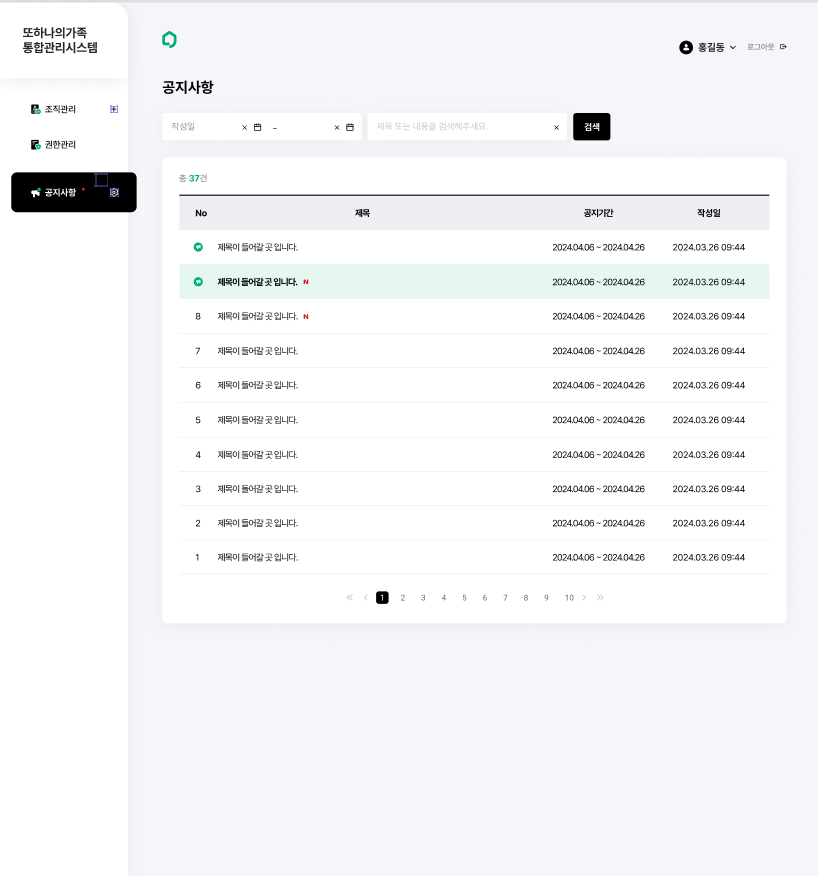
Task: Click the icon at right of 공지사항 menu
Action: 114,192
